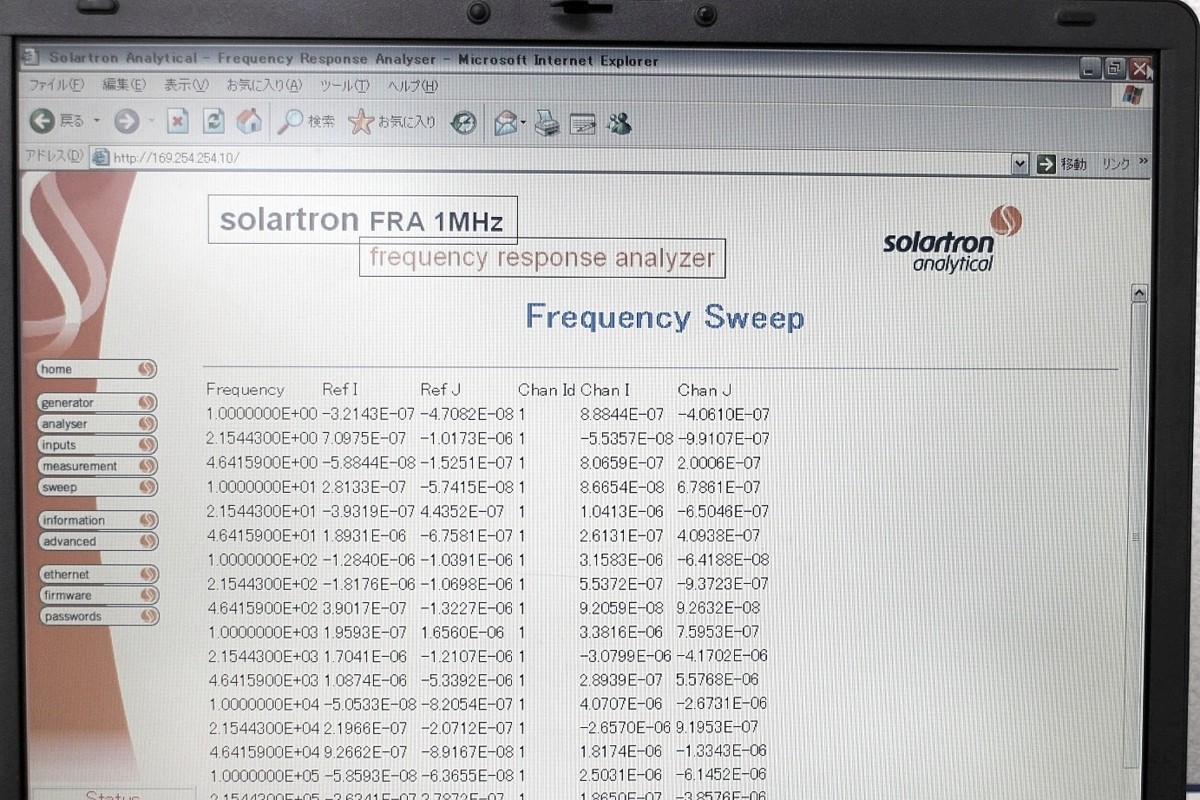Open the generator sidebar page
This screenshot has width=1200, height=800.
97,403
